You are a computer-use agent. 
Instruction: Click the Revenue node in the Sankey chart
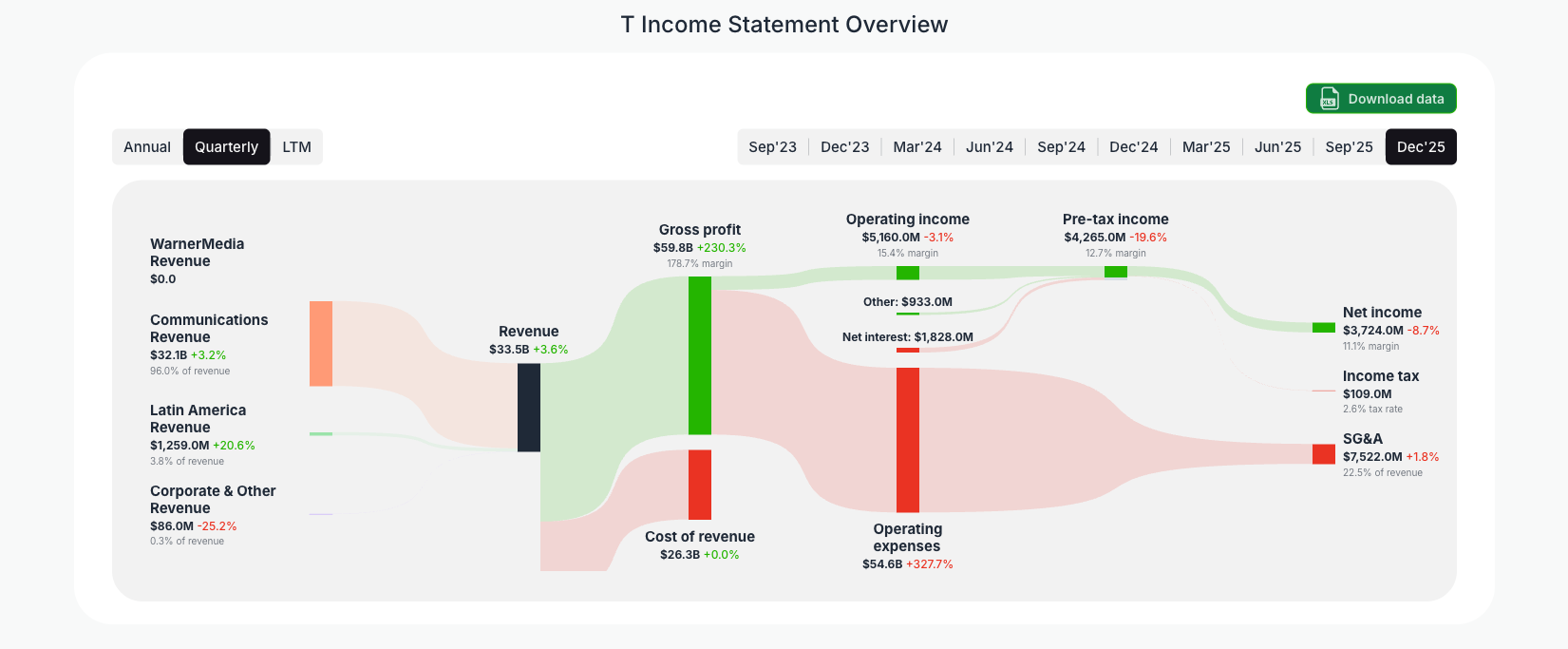529,409
